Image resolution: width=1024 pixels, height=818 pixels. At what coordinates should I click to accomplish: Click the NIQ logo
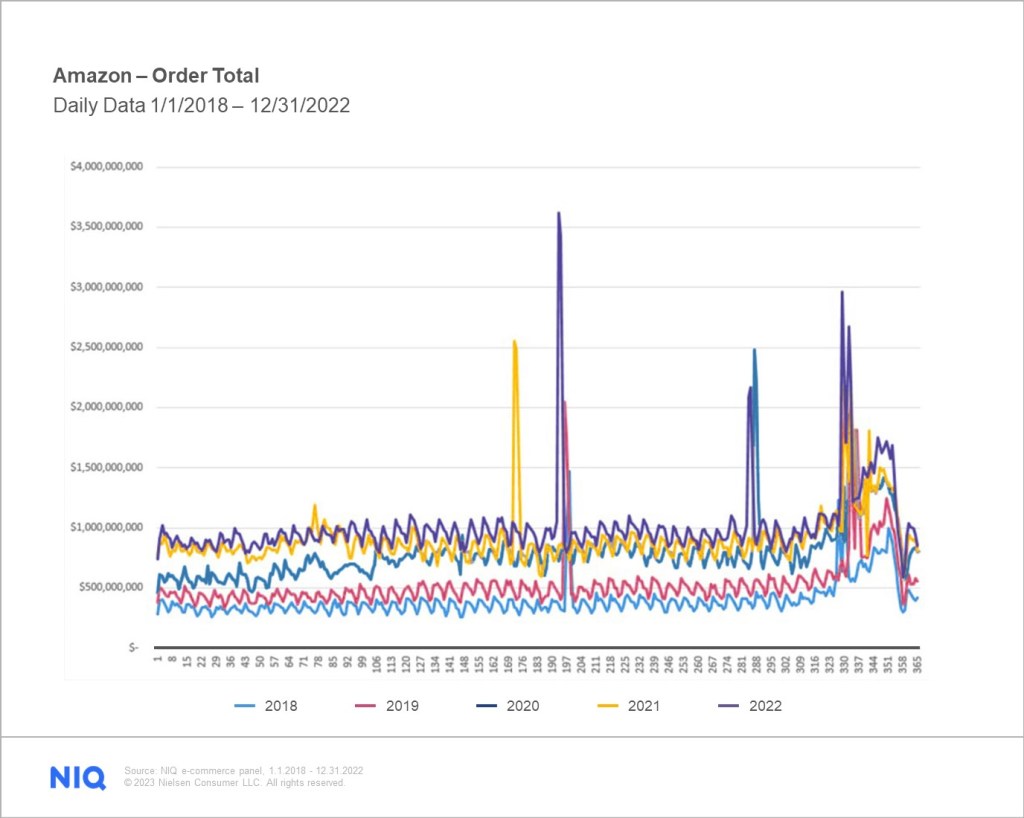pos(78,778)
